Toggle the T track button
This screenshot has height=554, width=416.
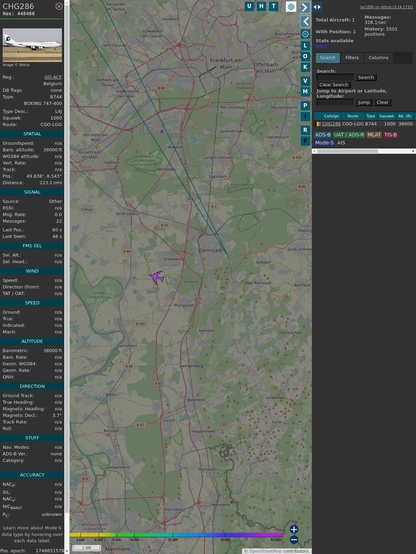[273, 6]
